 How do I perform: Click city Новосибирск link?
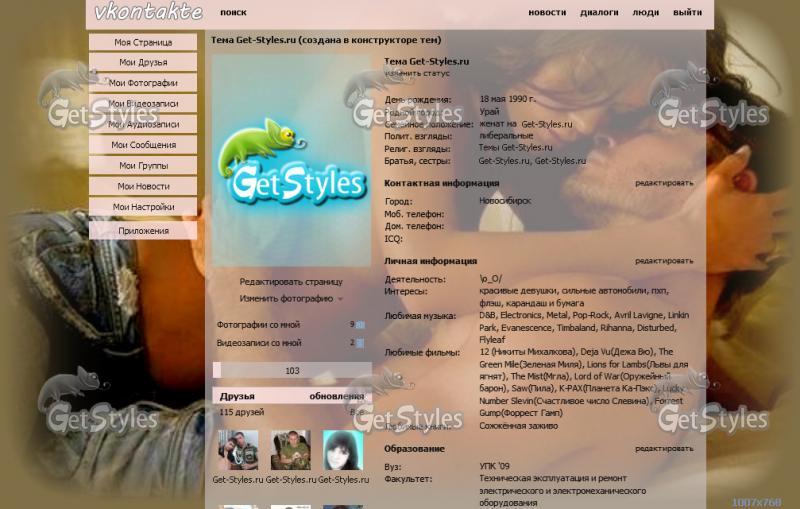tap(505, 200)
